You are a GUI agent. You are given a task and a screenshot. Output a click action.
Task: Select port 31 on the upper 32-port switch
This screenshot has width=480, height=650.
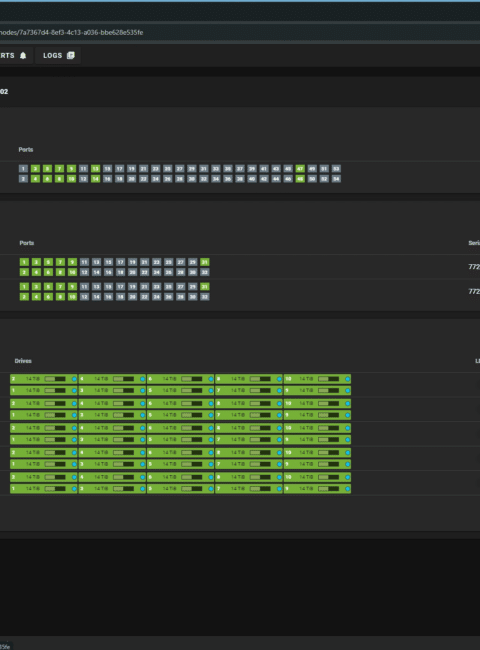[204, 262]
